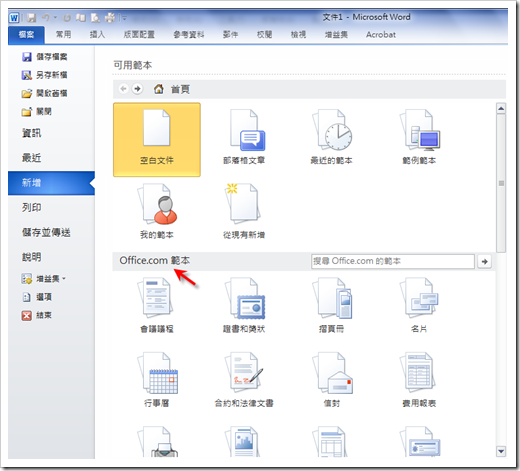The width and height of the screenshot is (520, 471).
Task: Open the 名片 business card category
Action: pyautogui.click(x=419, y=306)
